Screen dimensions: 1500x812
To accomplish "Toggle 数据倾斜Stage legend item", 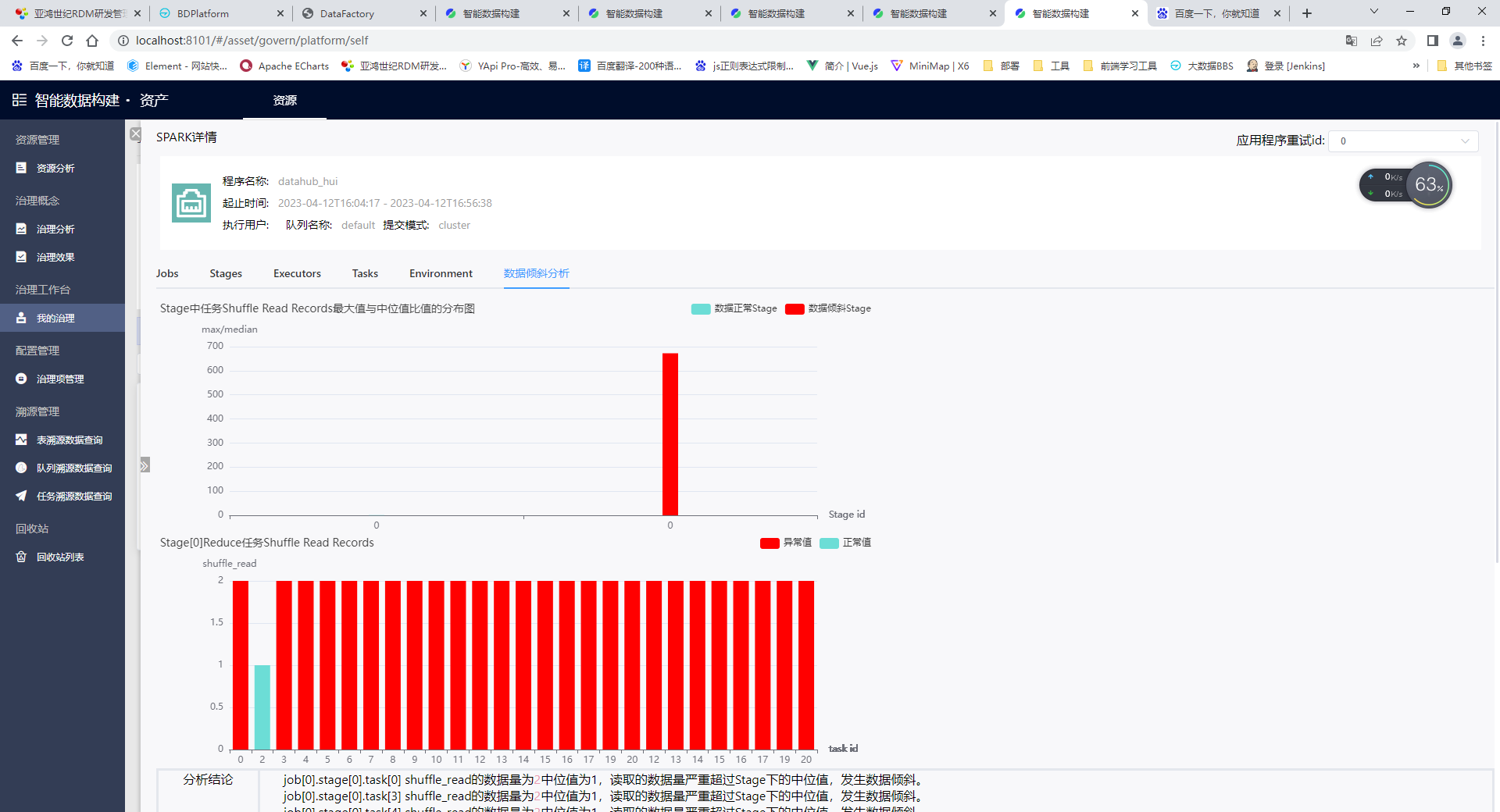I will tap(828, 308).
